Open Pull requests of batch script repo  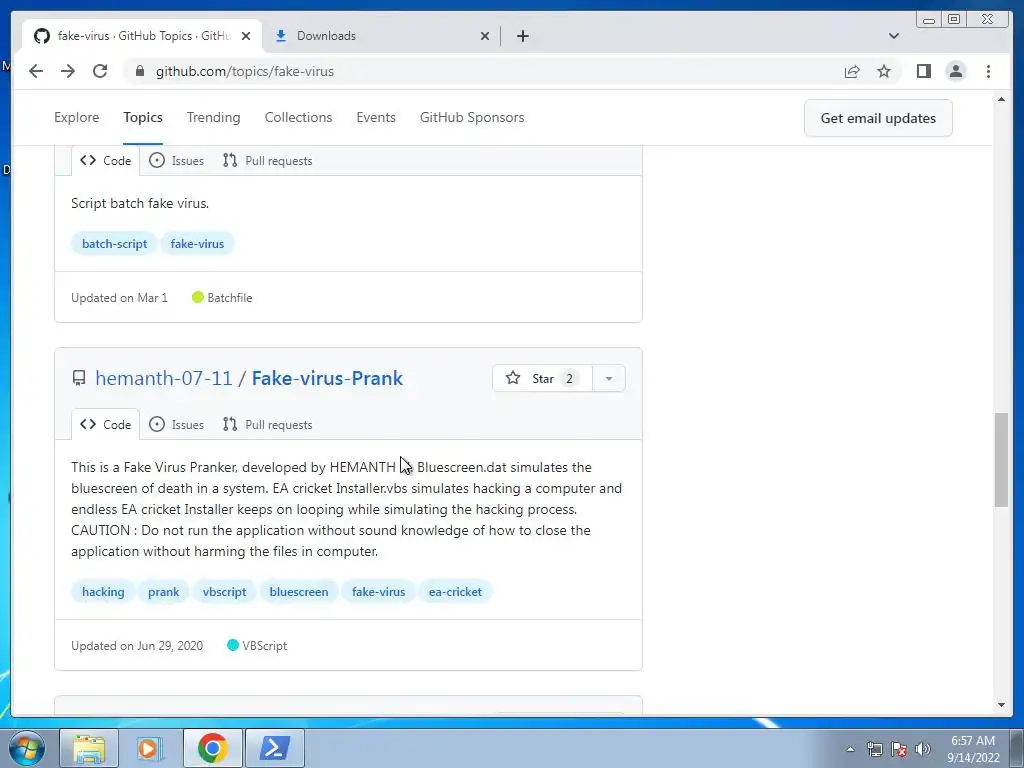(267, 161)
